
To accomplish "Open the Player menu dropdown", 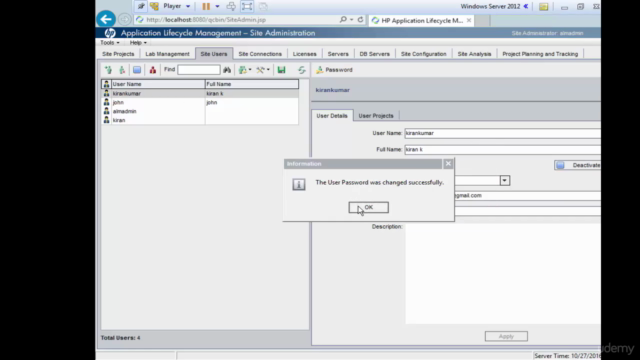I will coord(176,6).
